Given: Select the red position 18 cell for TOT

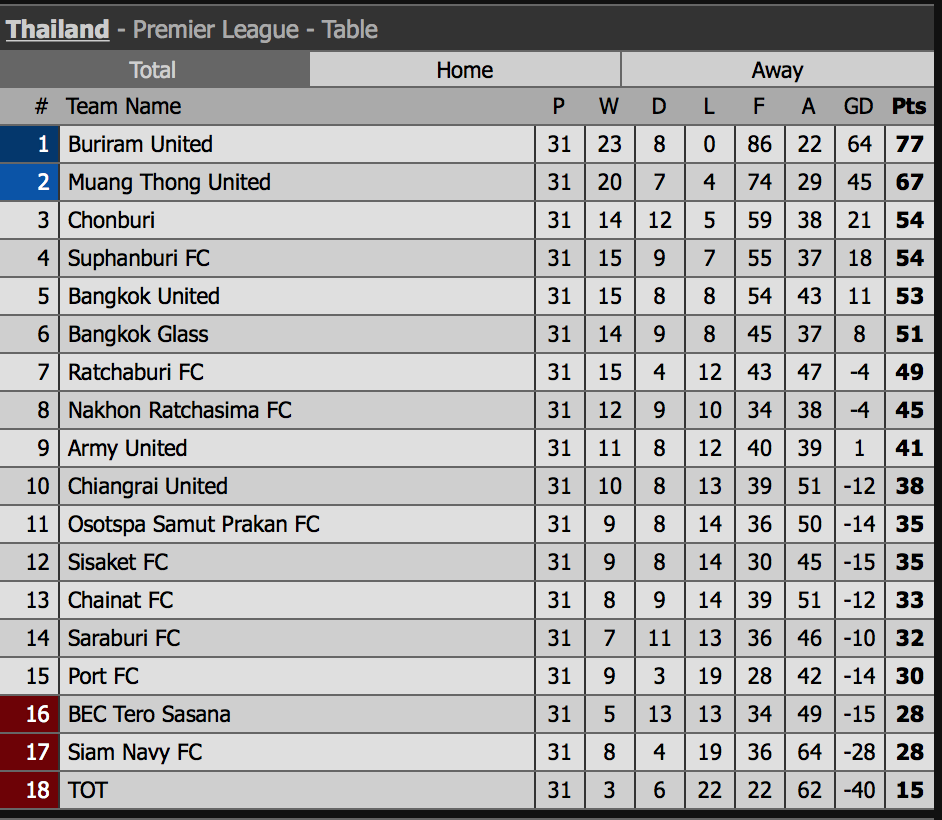Looking at the screenshot, I should pyautogui.click(x=29, y=790).
